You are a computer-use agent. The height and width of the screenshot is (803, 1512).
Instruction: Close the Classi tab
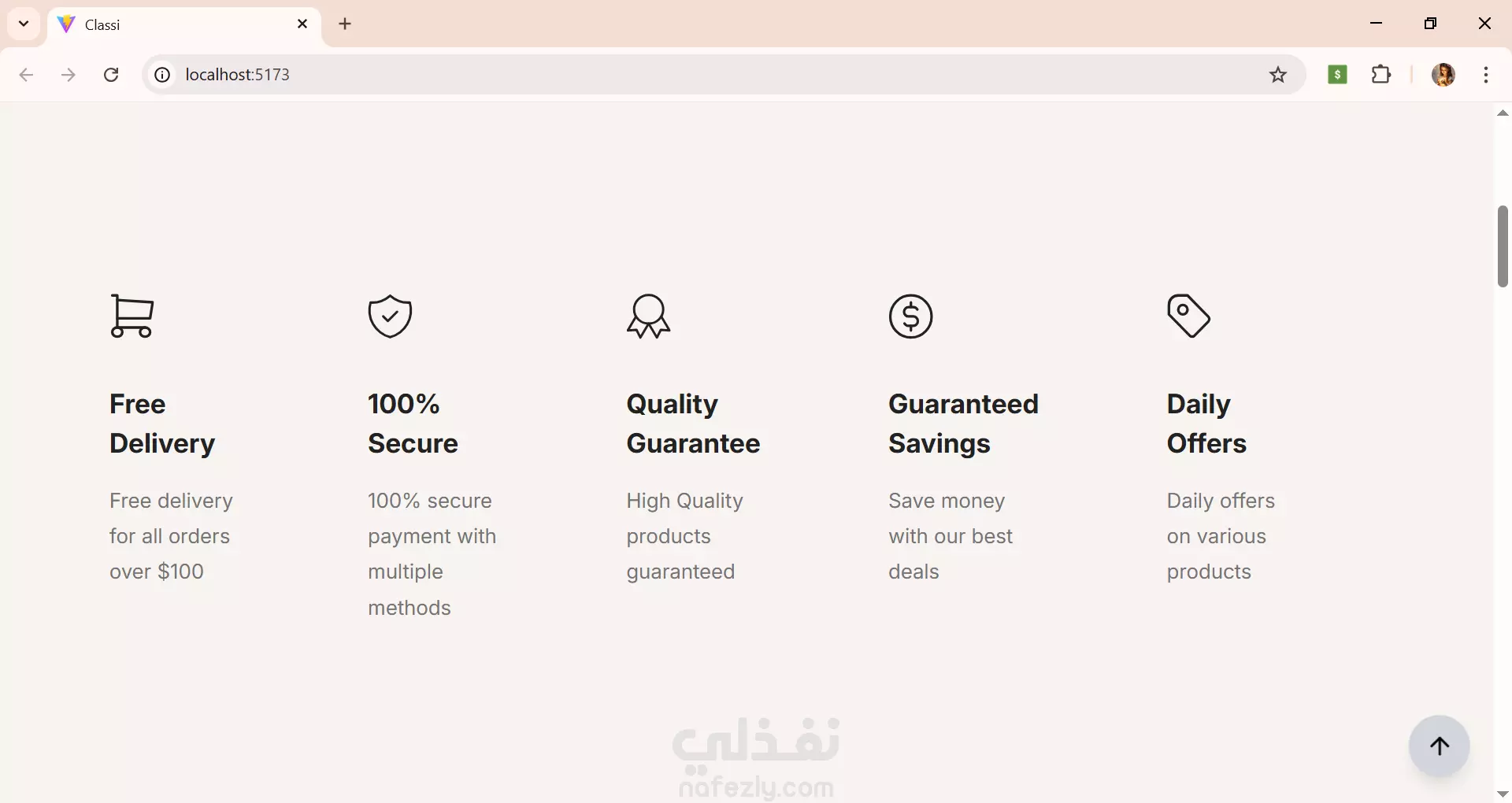pyautogui.click(x=302, y=24)
